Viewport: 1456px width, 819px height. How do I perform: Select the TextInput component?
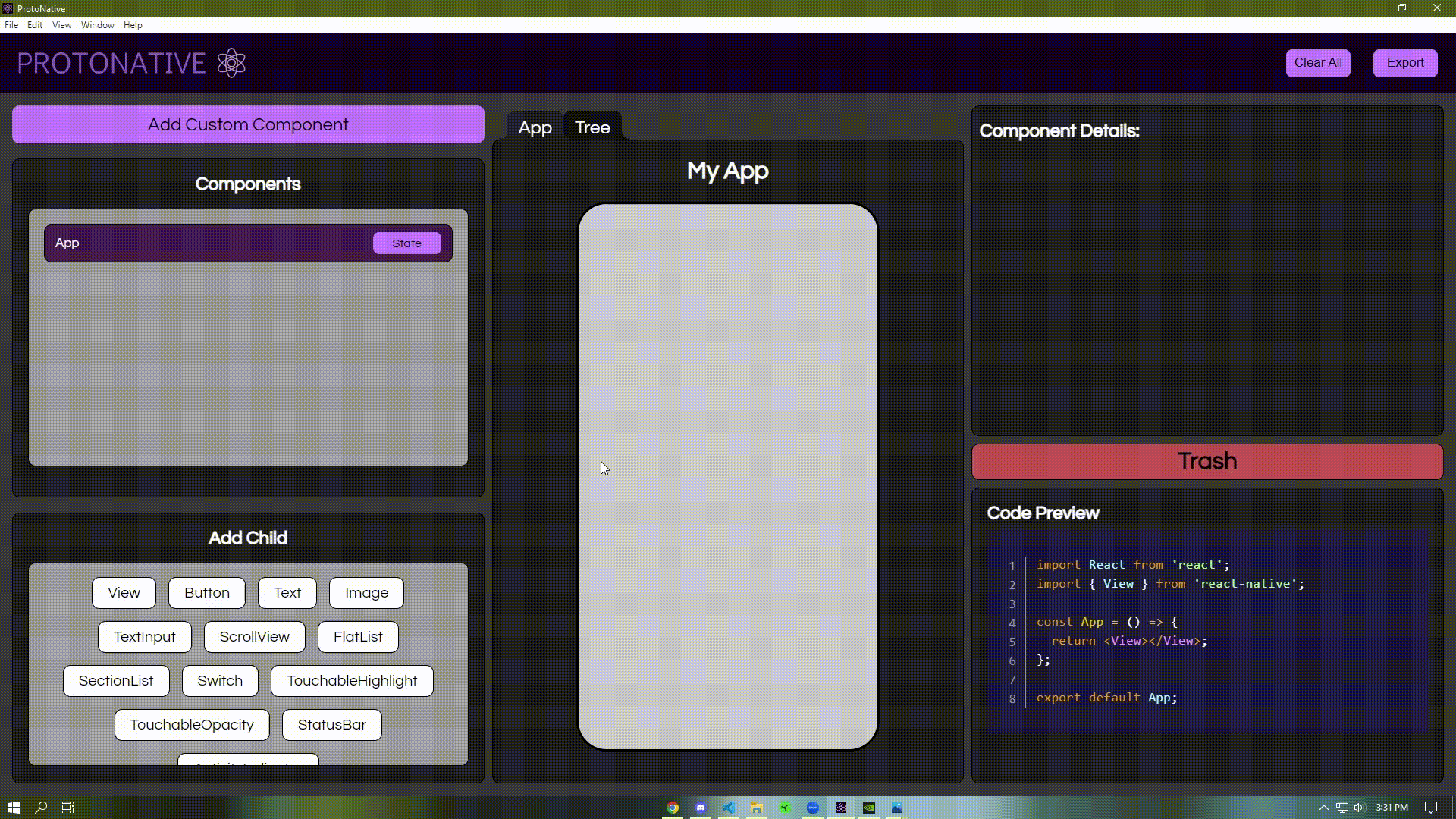(144, 636)
